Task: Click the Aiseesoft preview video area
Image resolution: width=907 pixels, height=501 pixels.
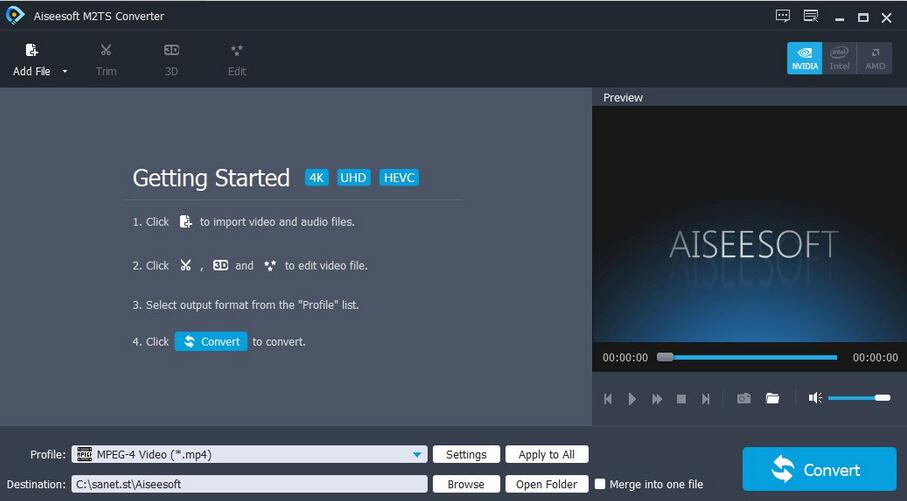Action: pos(750,224)
